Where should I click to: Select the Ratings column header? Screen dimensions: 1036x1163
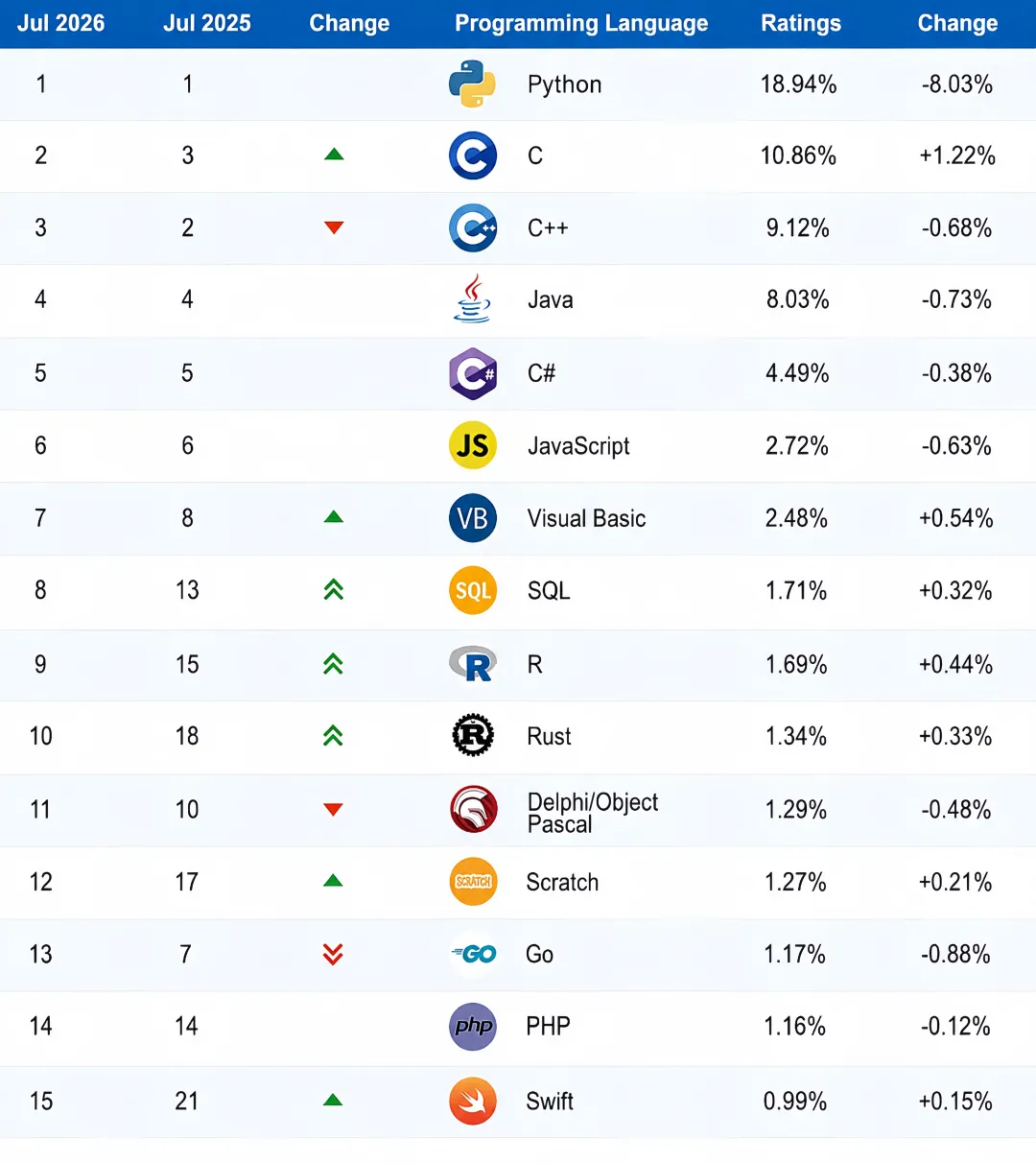point(801,23)
